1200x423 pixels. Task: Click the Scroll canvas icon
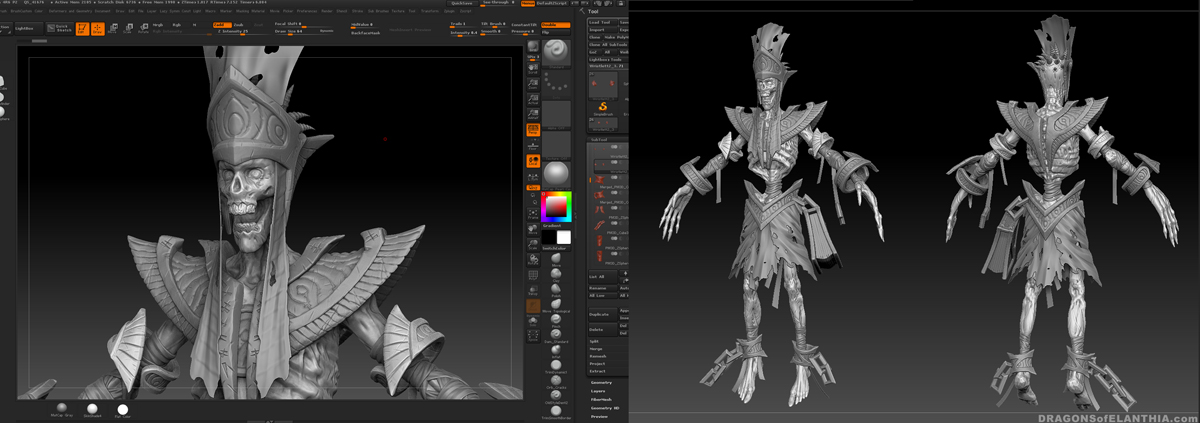533,70
